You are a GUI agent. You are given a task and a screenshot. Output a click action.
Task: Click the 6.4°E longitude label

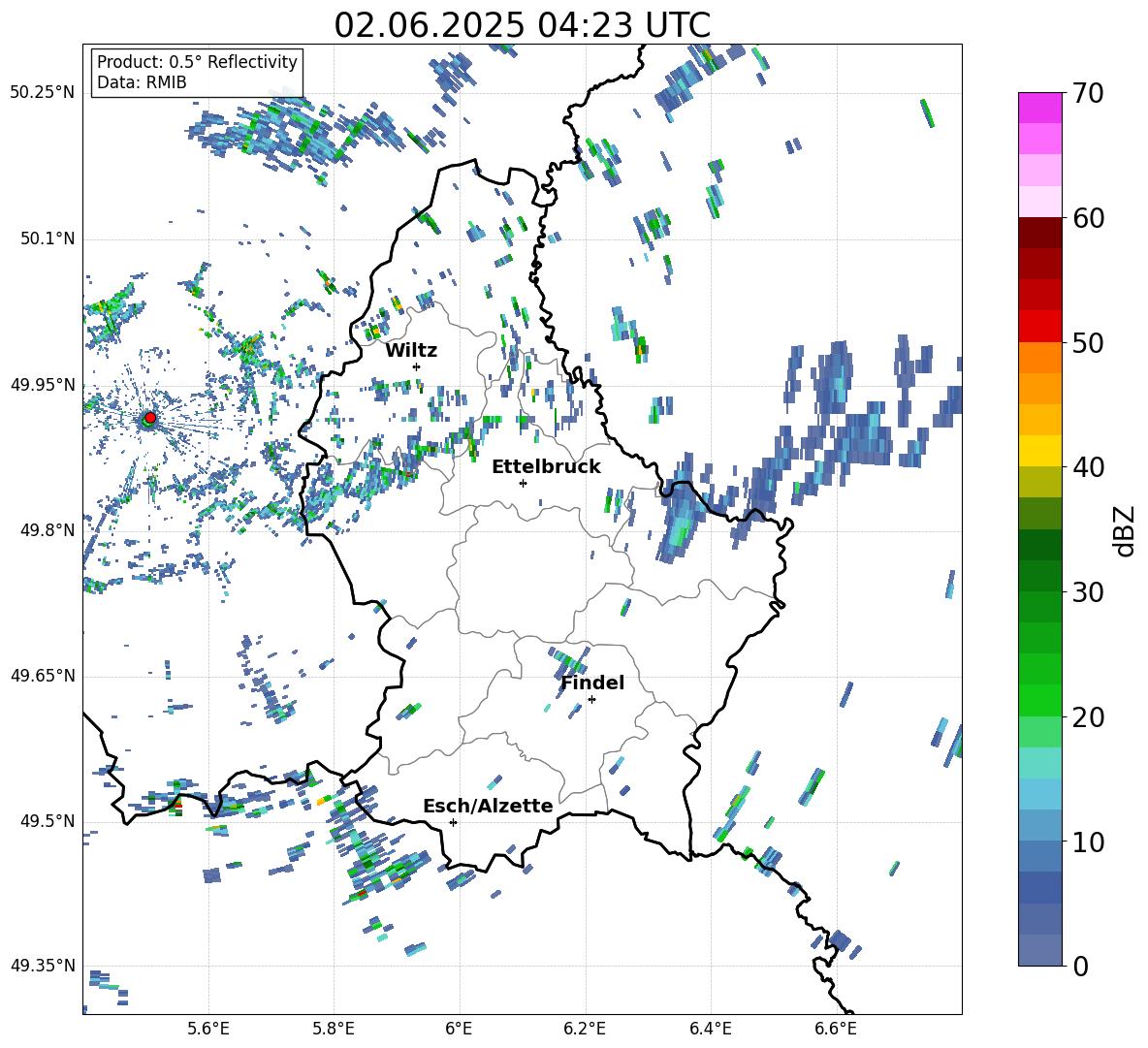[x=710, y=1029]
